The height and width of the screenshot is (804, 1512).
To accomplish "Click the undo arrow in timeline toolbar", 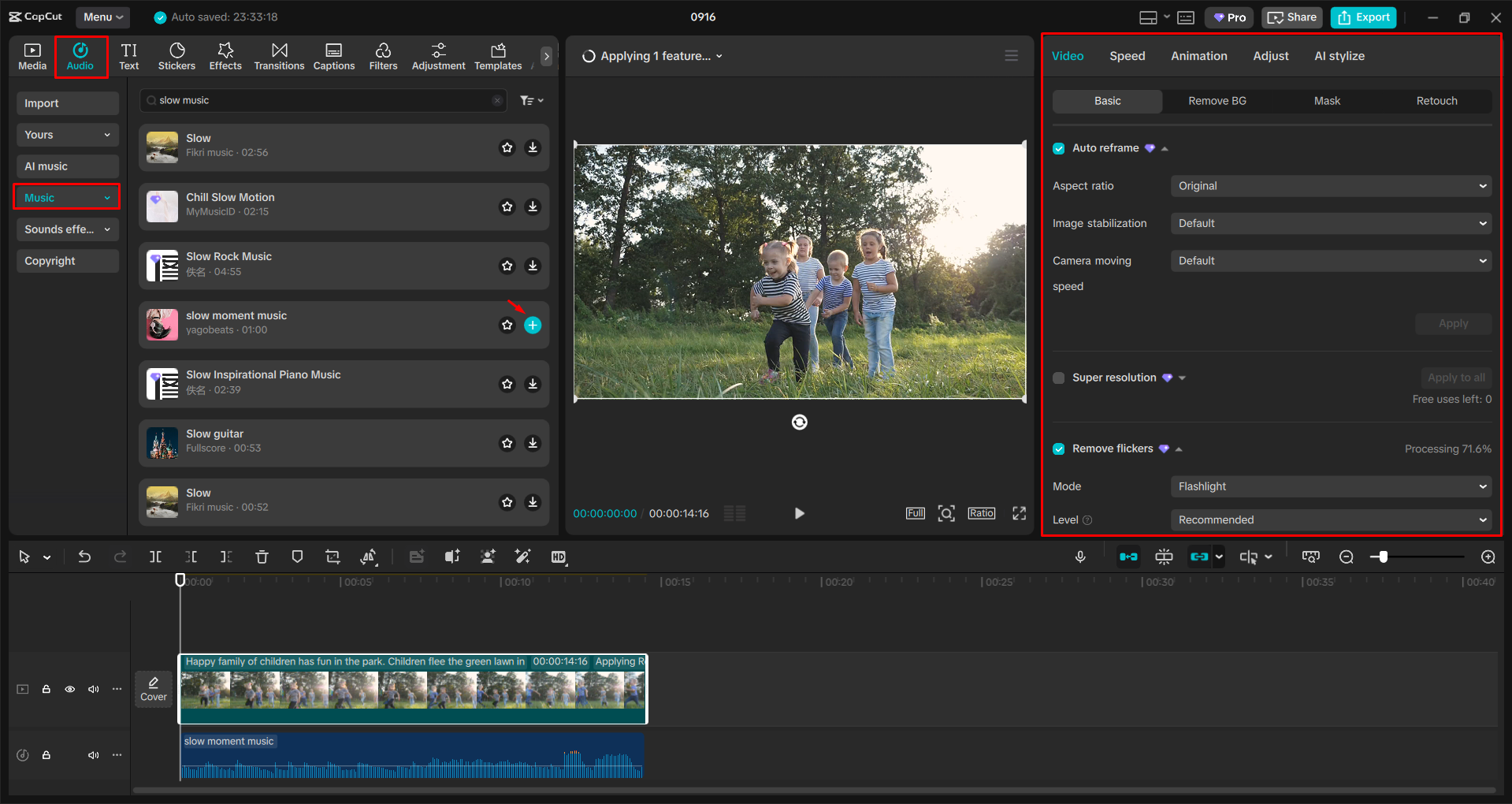I will tap(84, 557).
